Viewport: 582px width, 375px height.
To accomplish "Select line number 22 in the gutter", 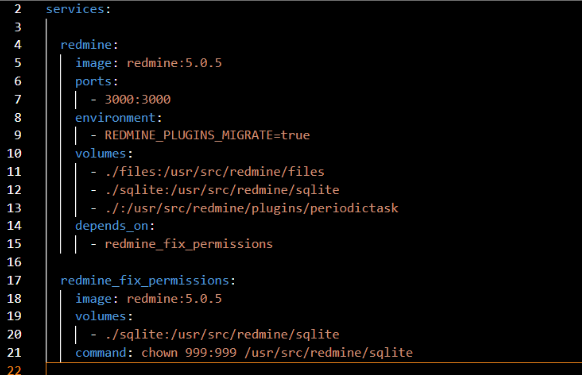I will 14,370.
